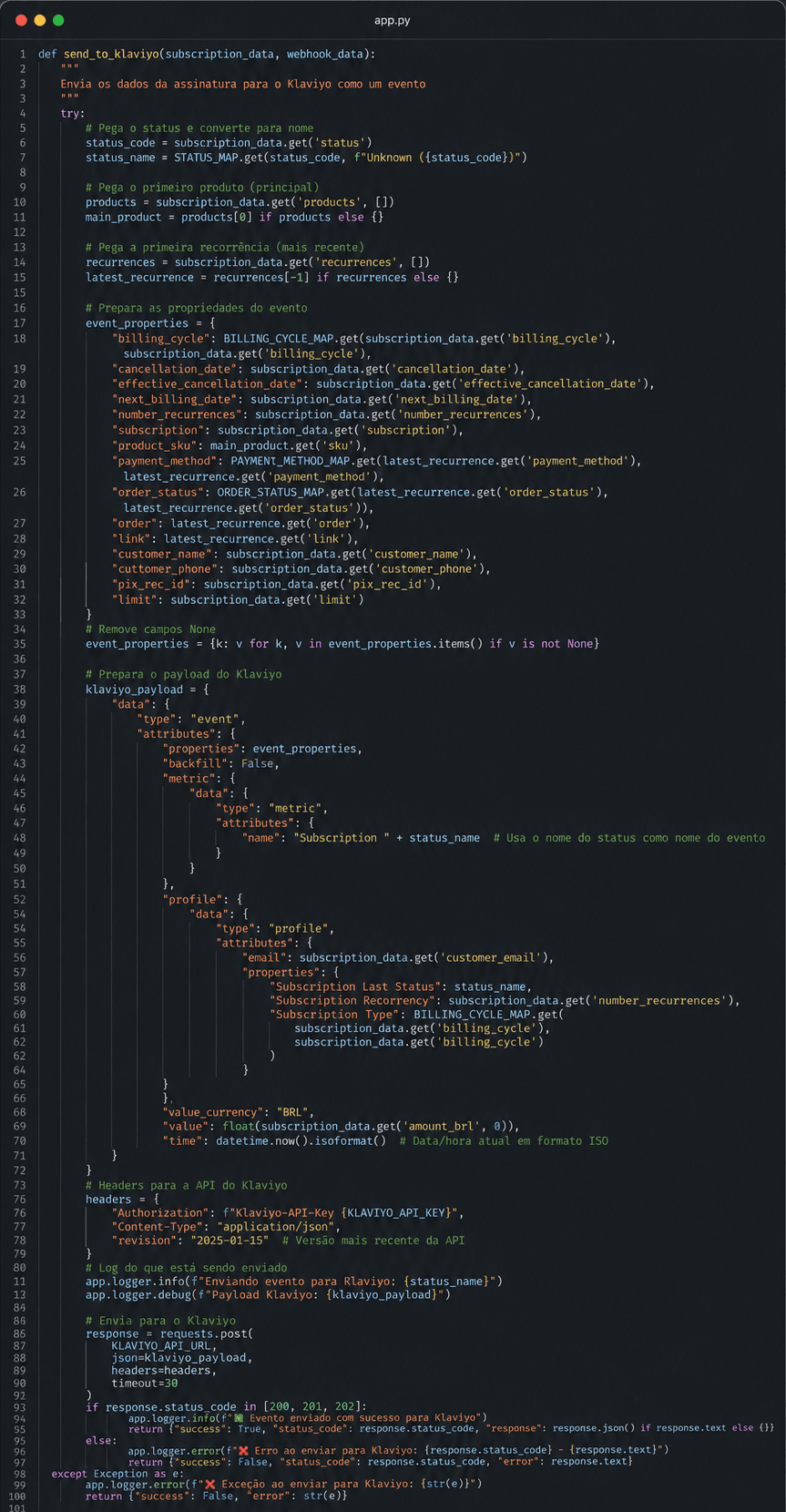Click the misspelled "cuttomer_phone" key

click(x=165, y=569)
